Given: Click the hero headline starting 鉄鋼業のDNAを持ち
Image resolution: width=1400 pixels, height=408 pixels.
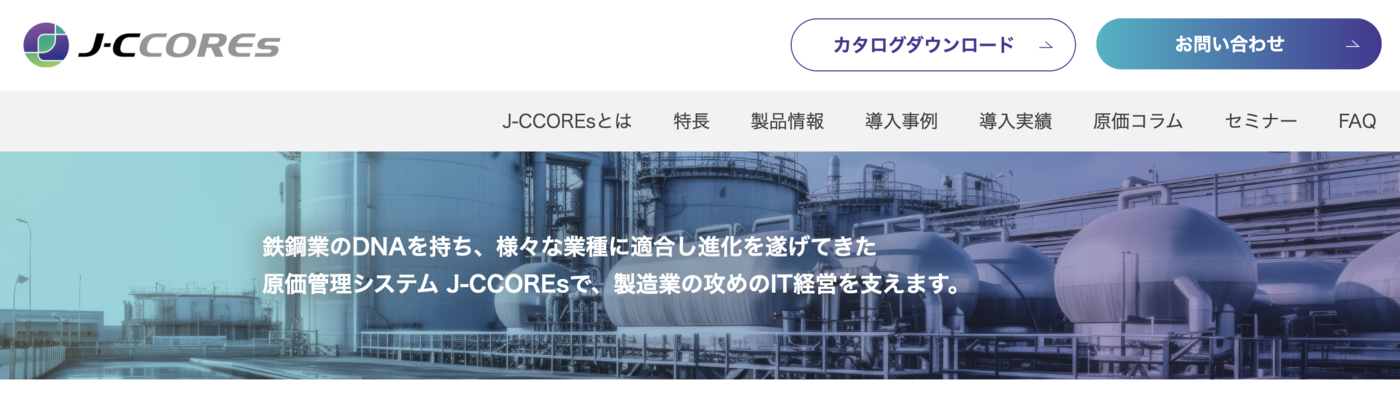Looking at the screenshot, I should tap(569, 246).
